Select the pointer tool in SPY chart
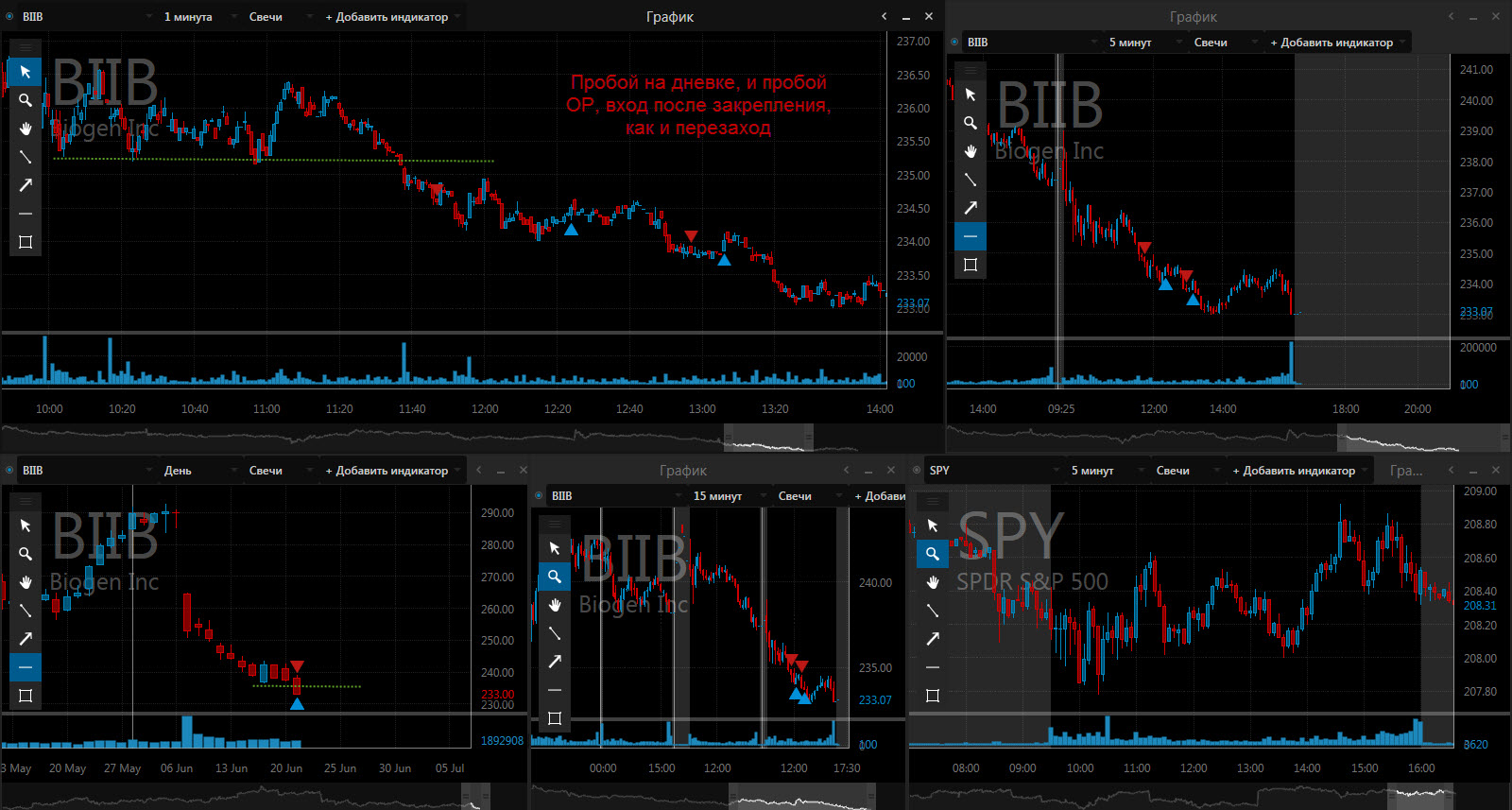This screenshot has width=1512, height=810. point(933,526)
